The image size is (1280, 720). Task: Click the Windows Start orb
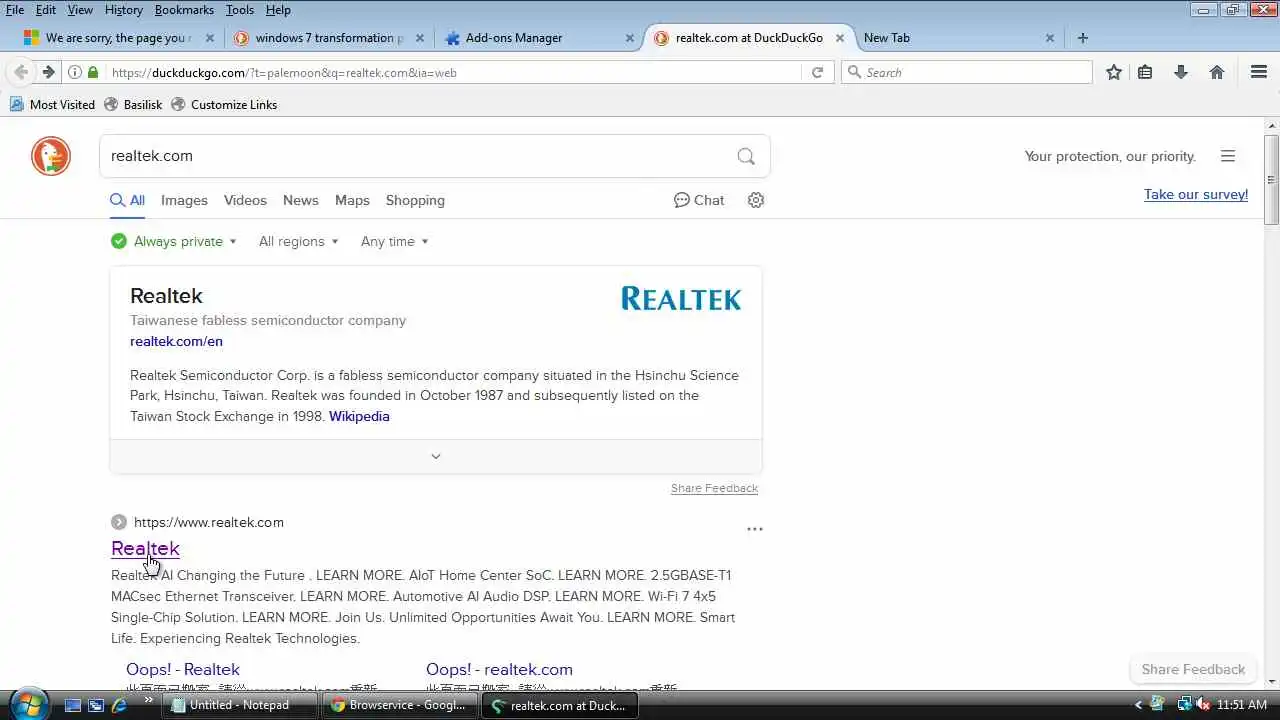point(28,704)
